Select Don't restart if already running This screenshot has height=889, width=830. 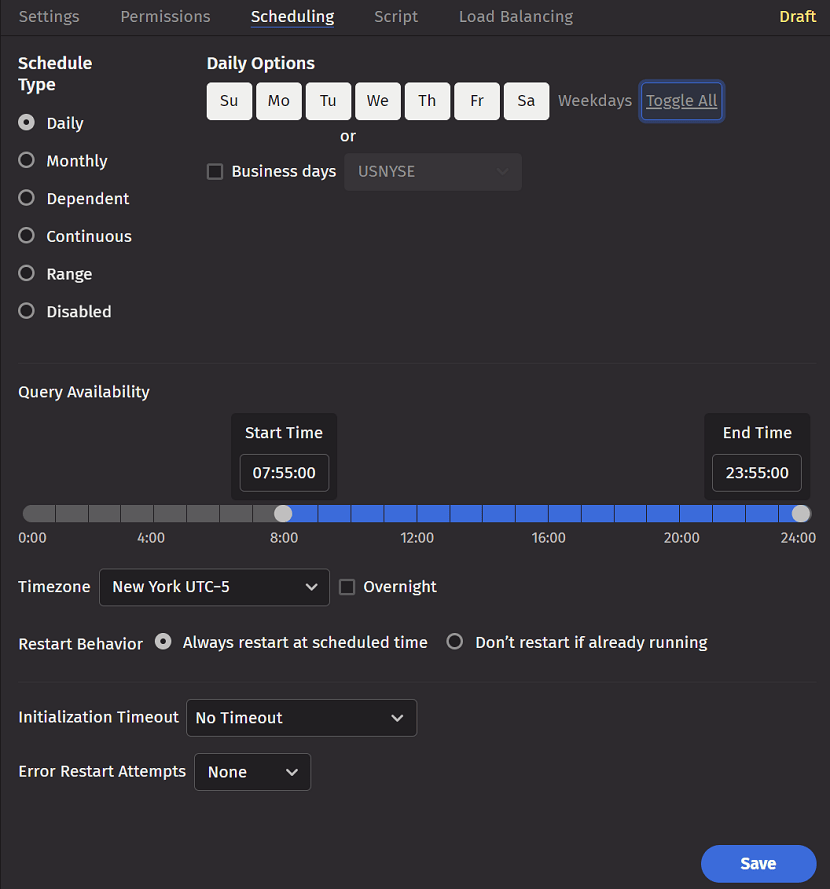point(455,642)
